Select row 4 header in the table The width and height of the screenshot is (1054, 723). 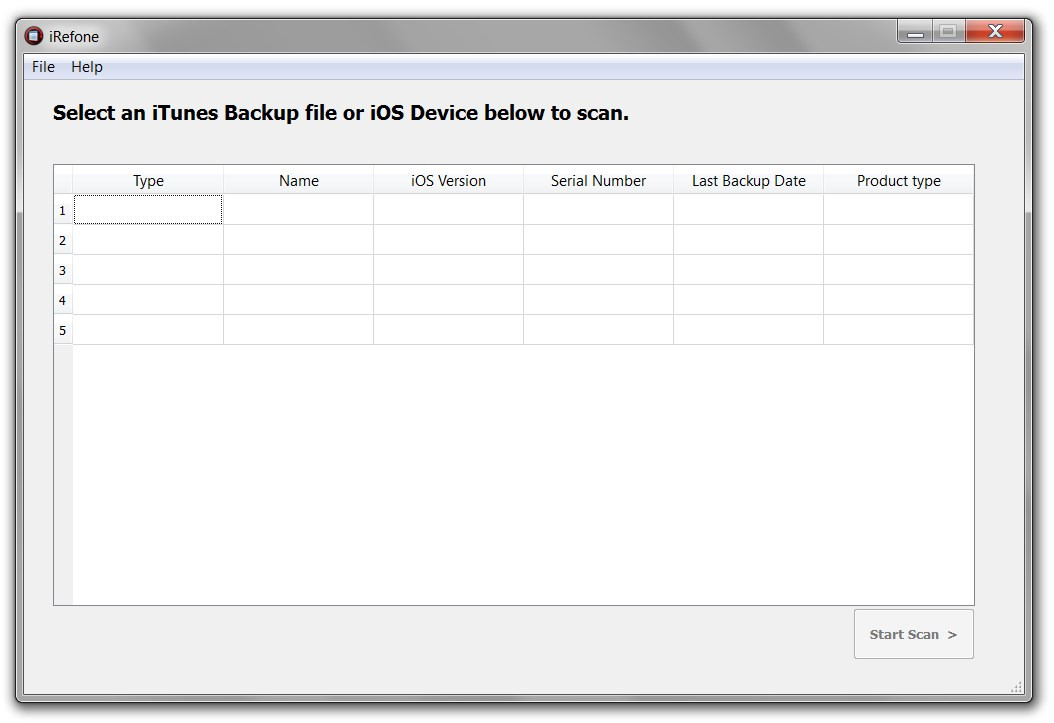click(63, 300)
